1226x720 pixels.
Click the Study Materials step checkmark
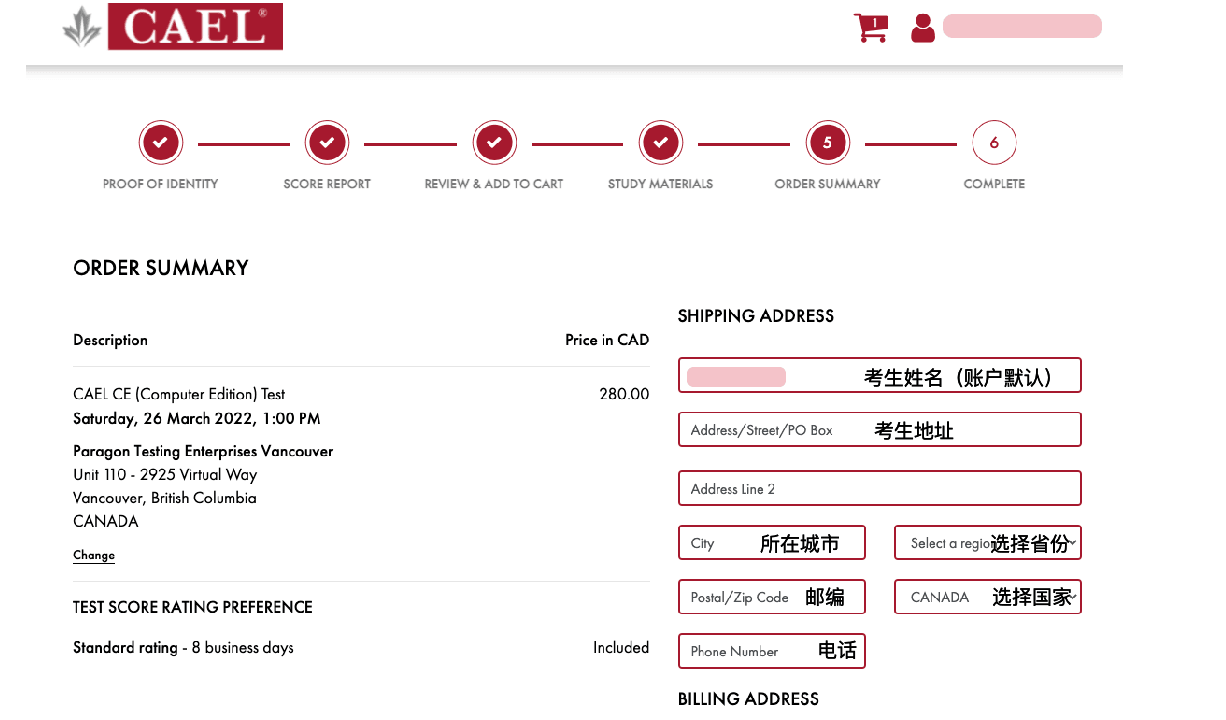pos(660,143)
